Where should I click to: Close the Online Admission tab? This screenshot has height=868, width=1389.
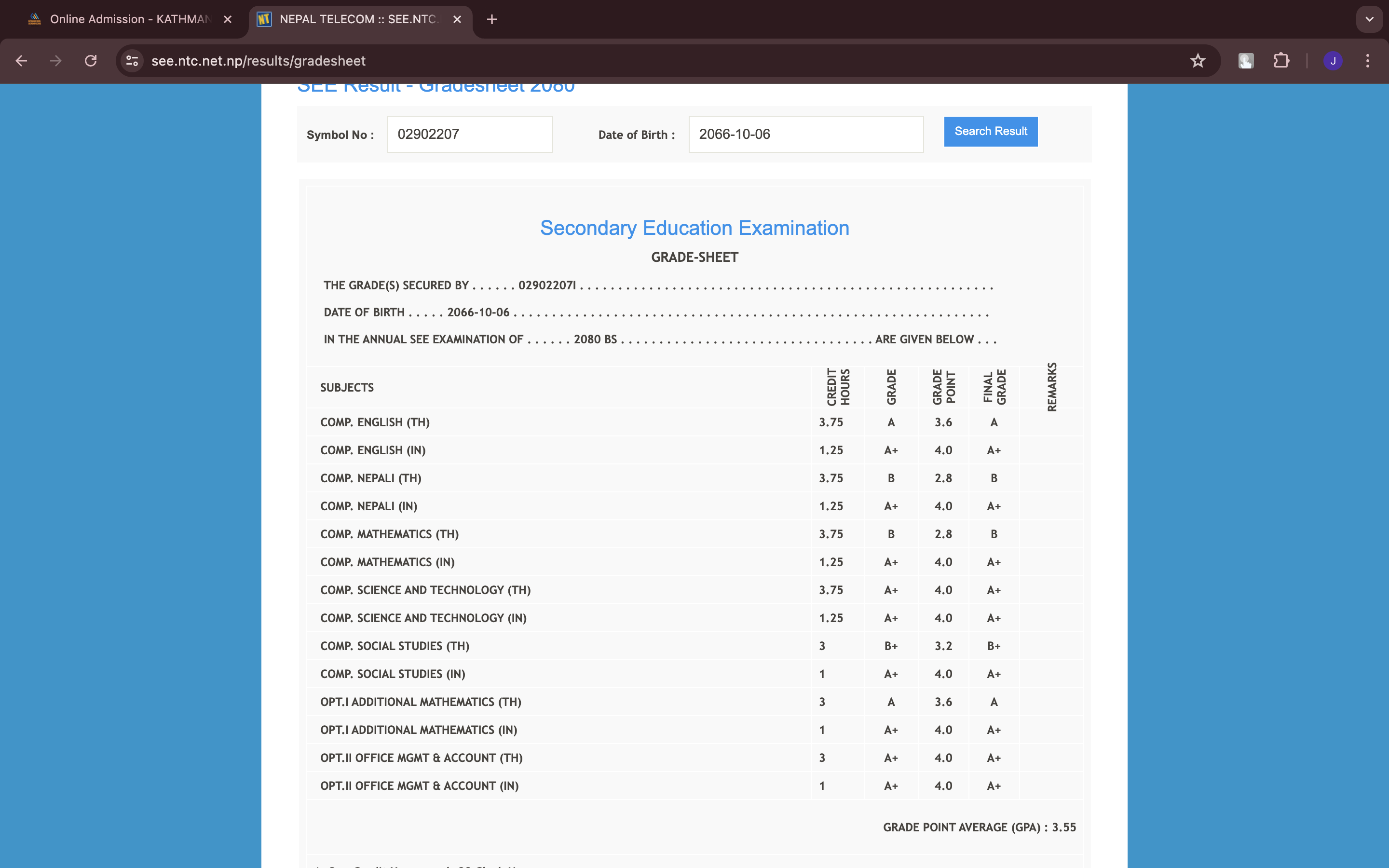[228, 19]
